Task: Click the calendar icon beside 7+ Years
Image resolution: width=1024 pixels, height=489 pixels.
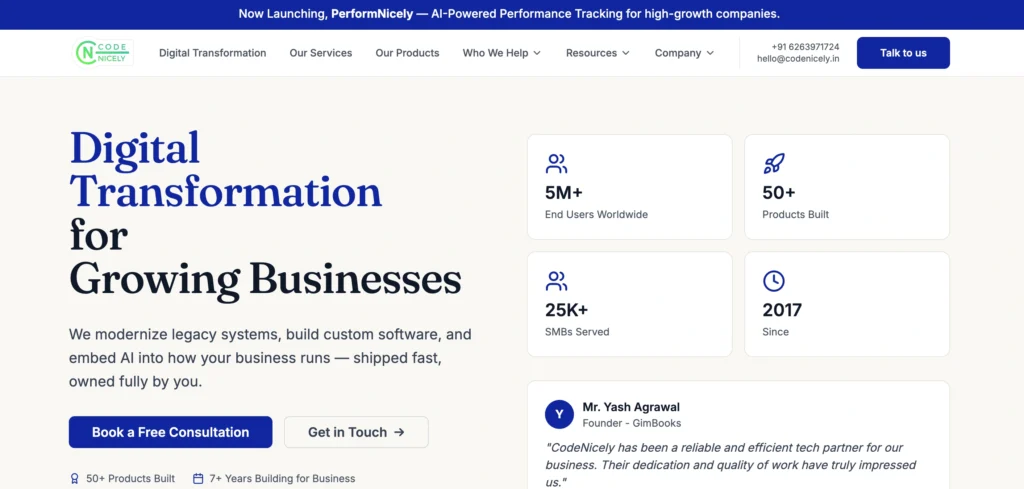Action: [x=198, y=479]
